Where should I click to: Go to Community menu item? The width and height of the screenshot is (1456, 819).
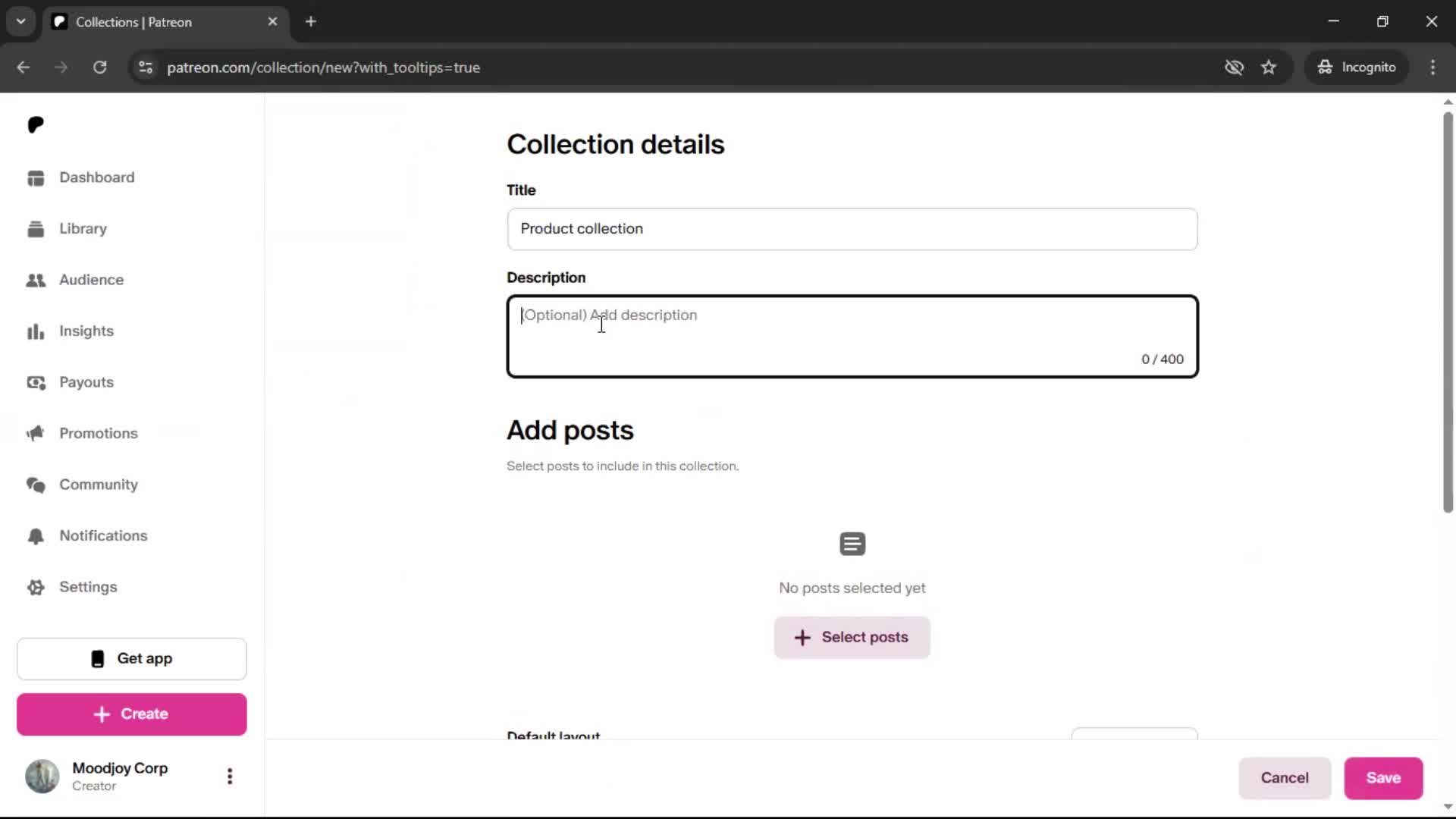pyautogui.click(x=99, y=485)
